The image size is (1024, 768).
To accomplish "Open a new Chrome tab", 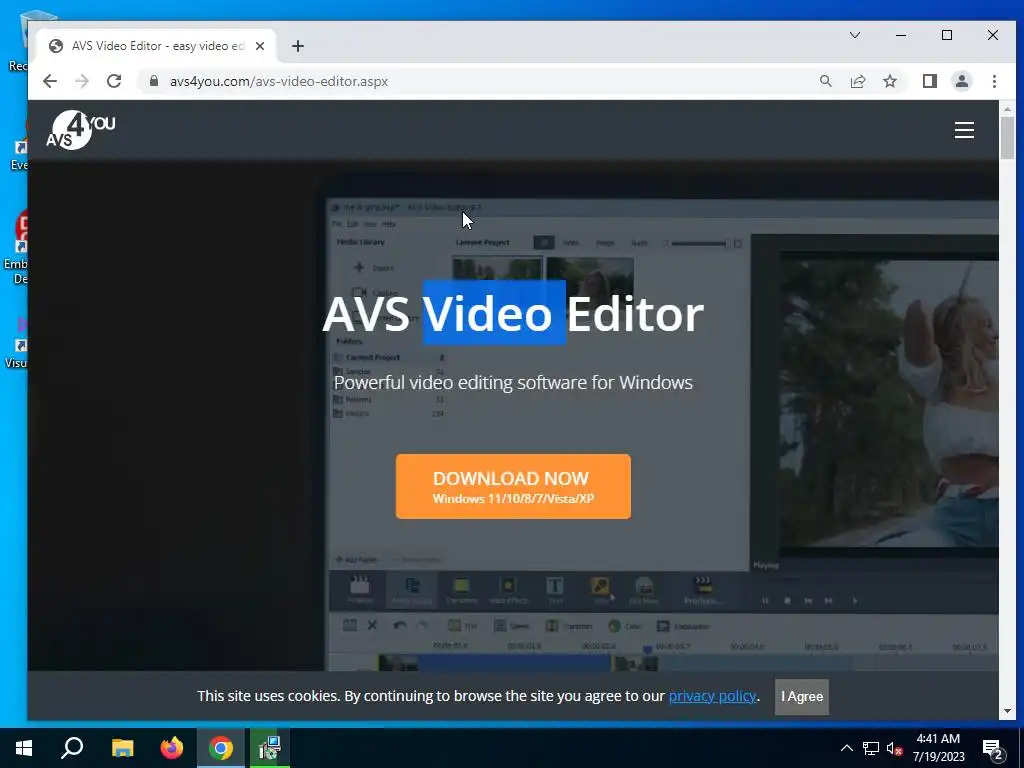I will point(298,46).
